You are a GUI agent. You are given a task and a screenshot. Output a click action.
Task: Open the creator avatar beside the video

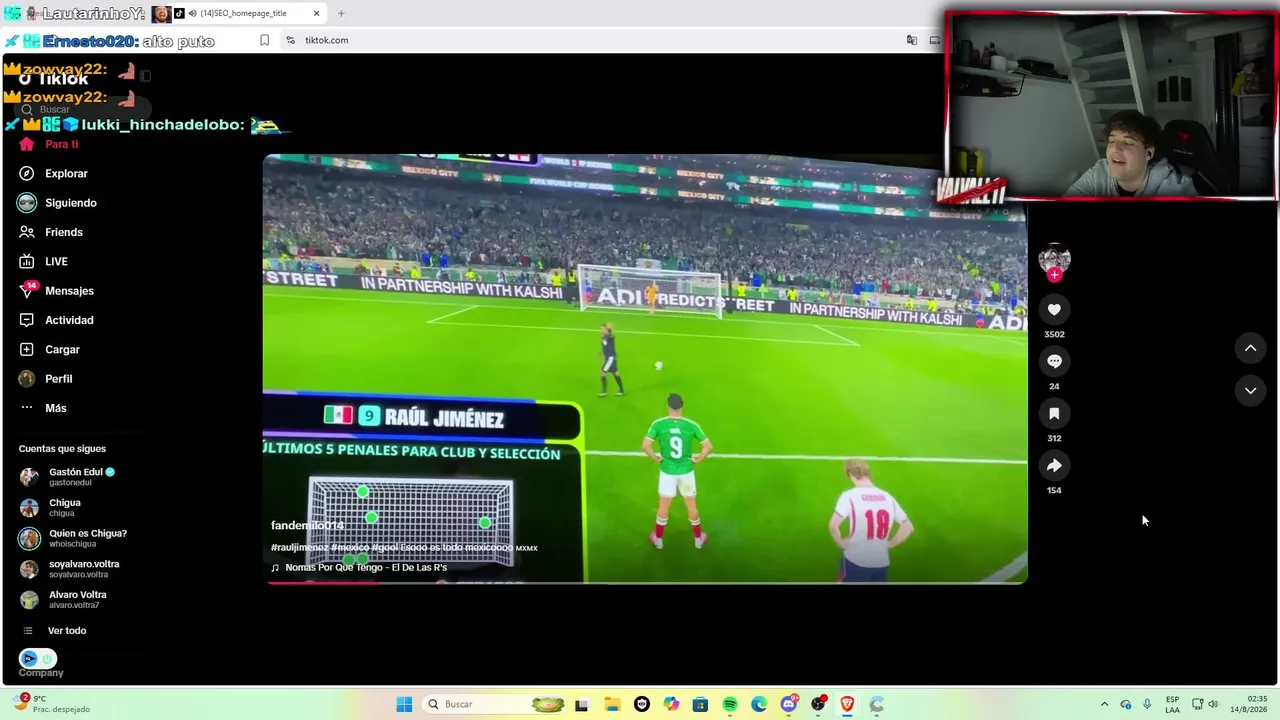pos(1054,259)
